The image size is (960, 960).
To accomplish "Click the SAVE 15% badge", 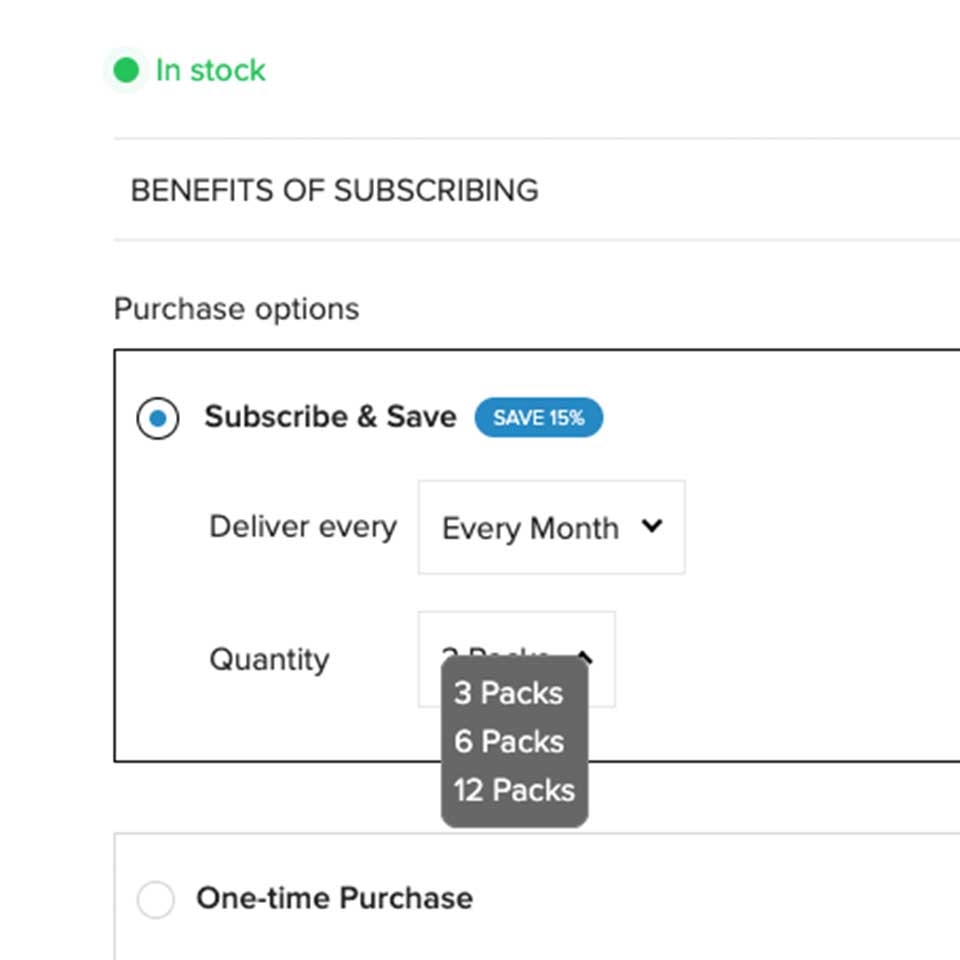I will (x=538, y=418).
